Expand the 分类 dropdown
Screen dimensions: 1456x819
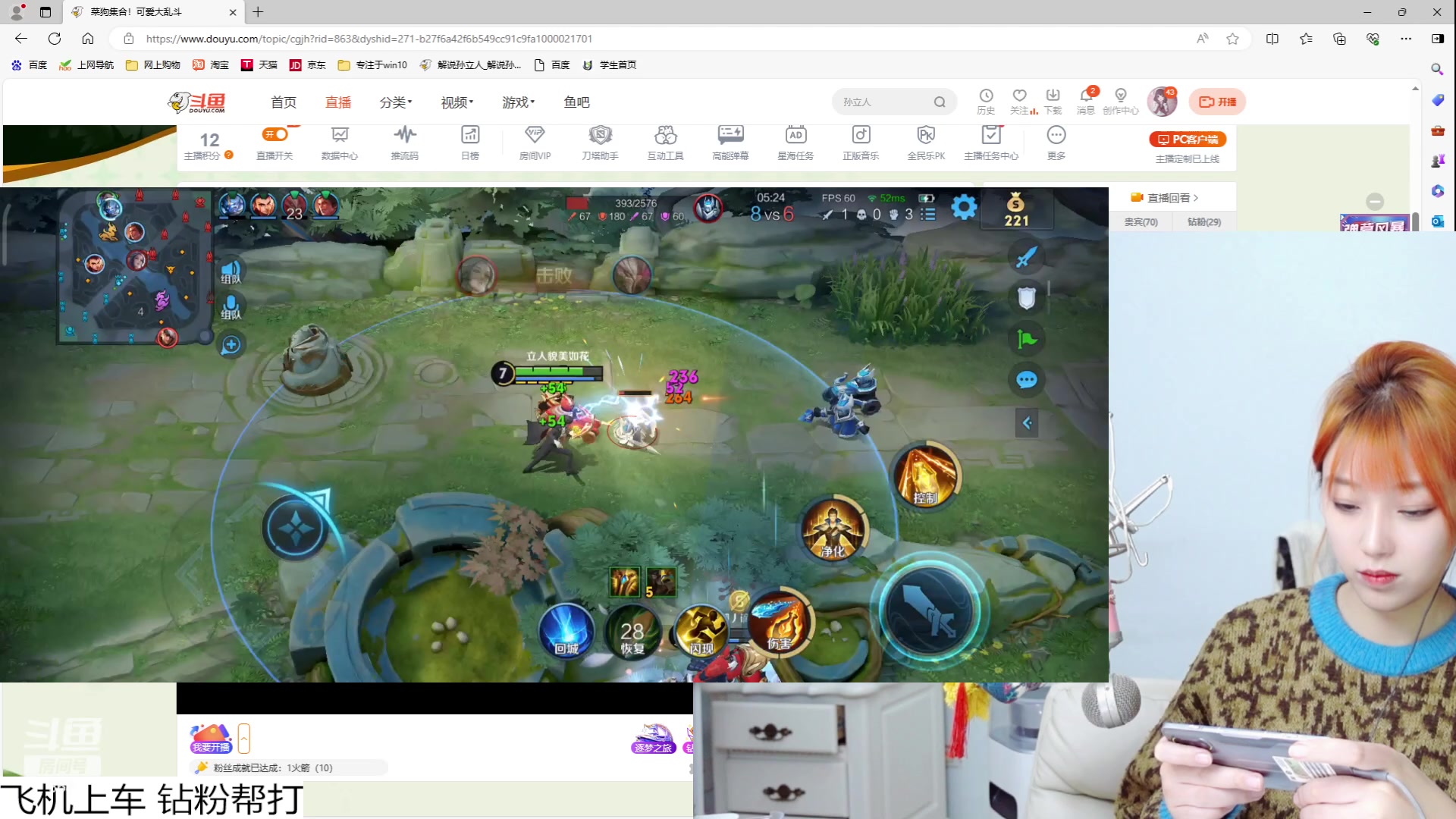click(x=396, y=102)
